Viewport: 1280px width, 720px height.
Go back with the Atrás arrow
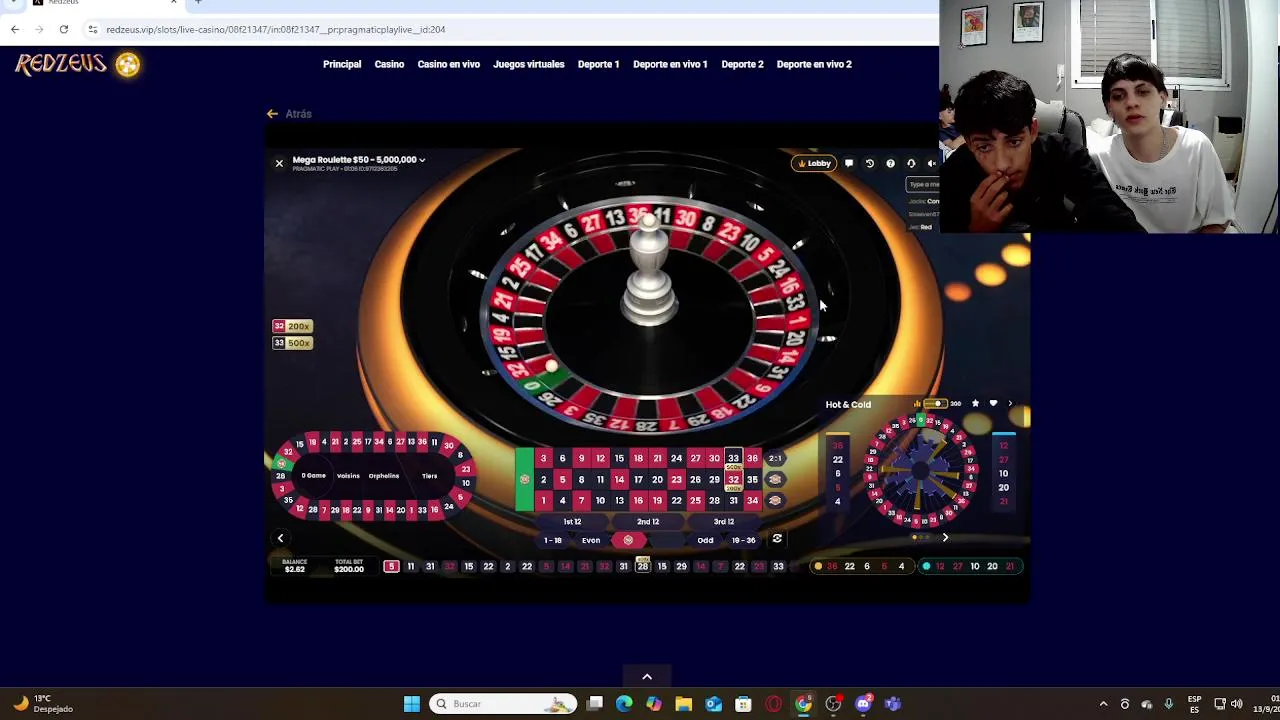tap(289, 114)
